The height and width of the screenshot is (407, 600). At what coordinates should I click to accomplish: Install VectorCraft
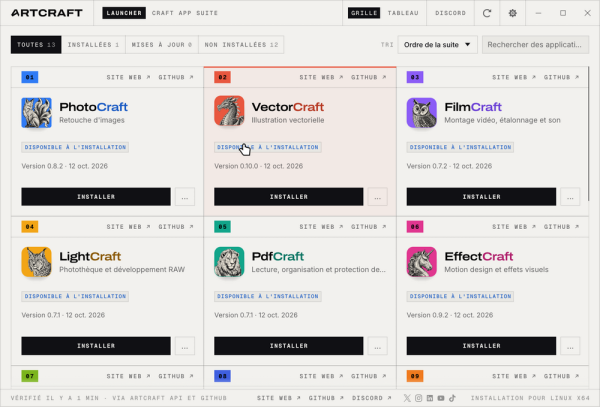[x=289, y=197]
